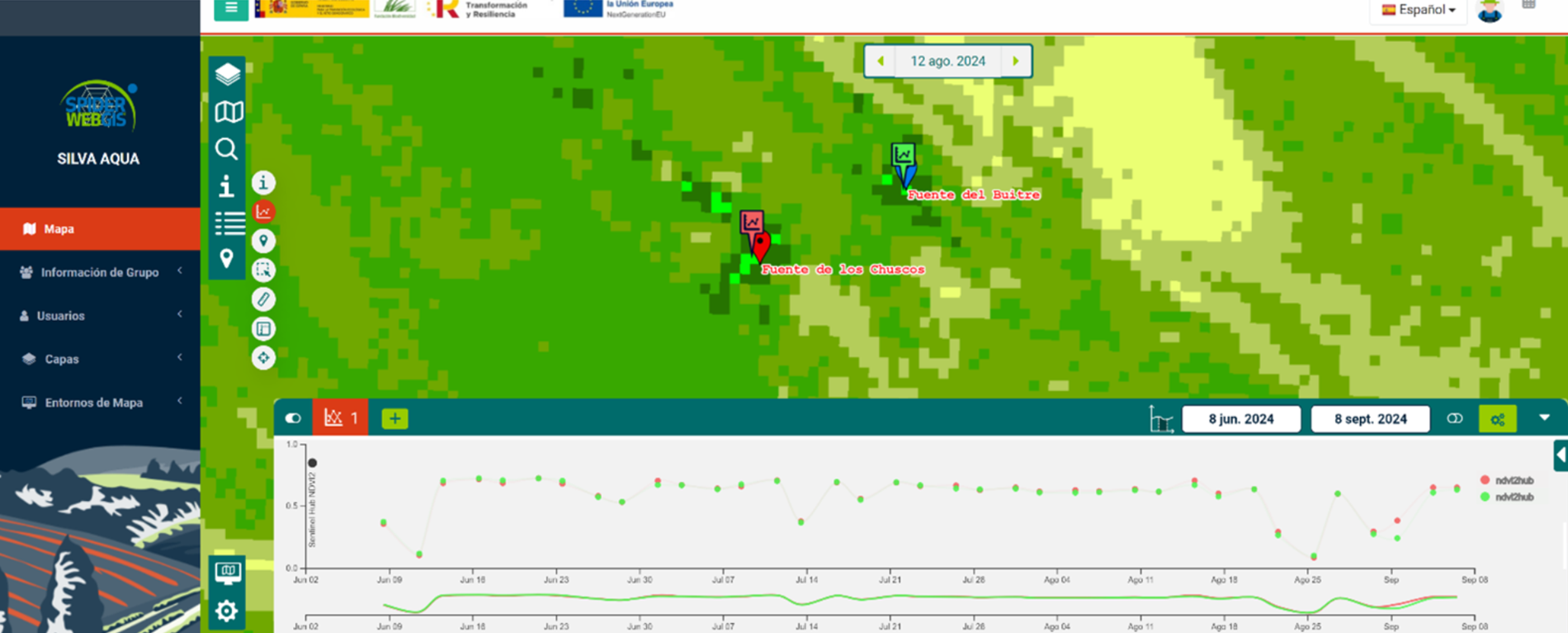This screenshot has height=633, width=1568.
Task: Add a new chart with plus button
Action: point(394,418)
